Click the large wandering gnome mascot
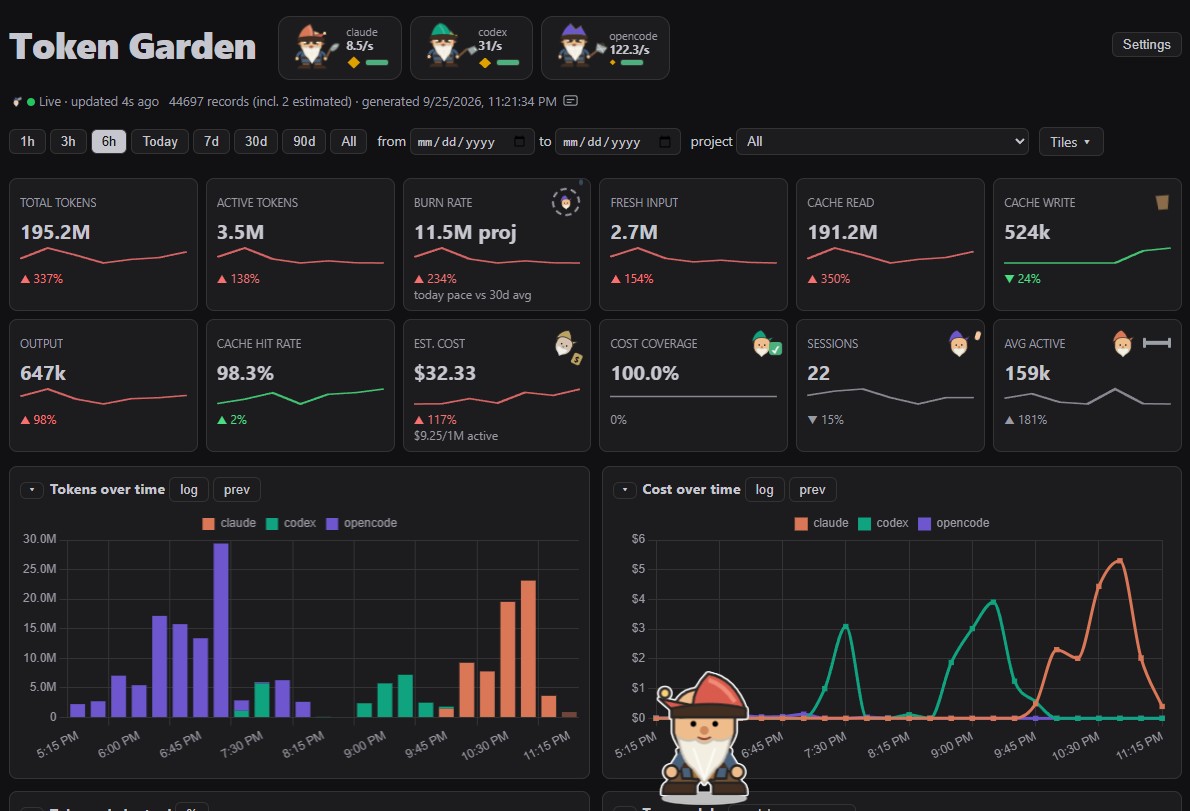The height and width of the screenshot is (811, 1190). point(704,737)
